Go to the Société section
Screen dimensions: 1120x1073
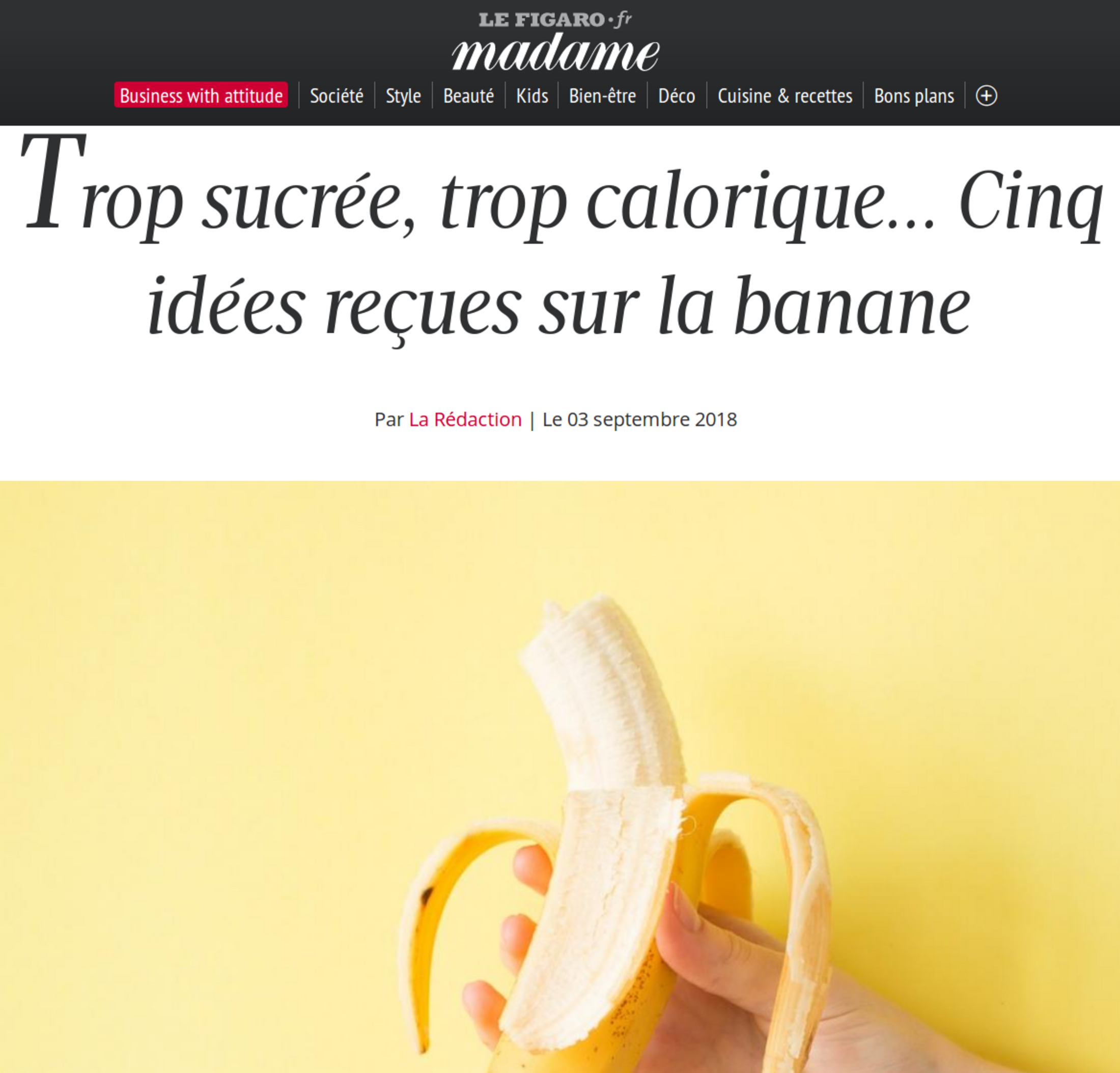click(337, 95)
